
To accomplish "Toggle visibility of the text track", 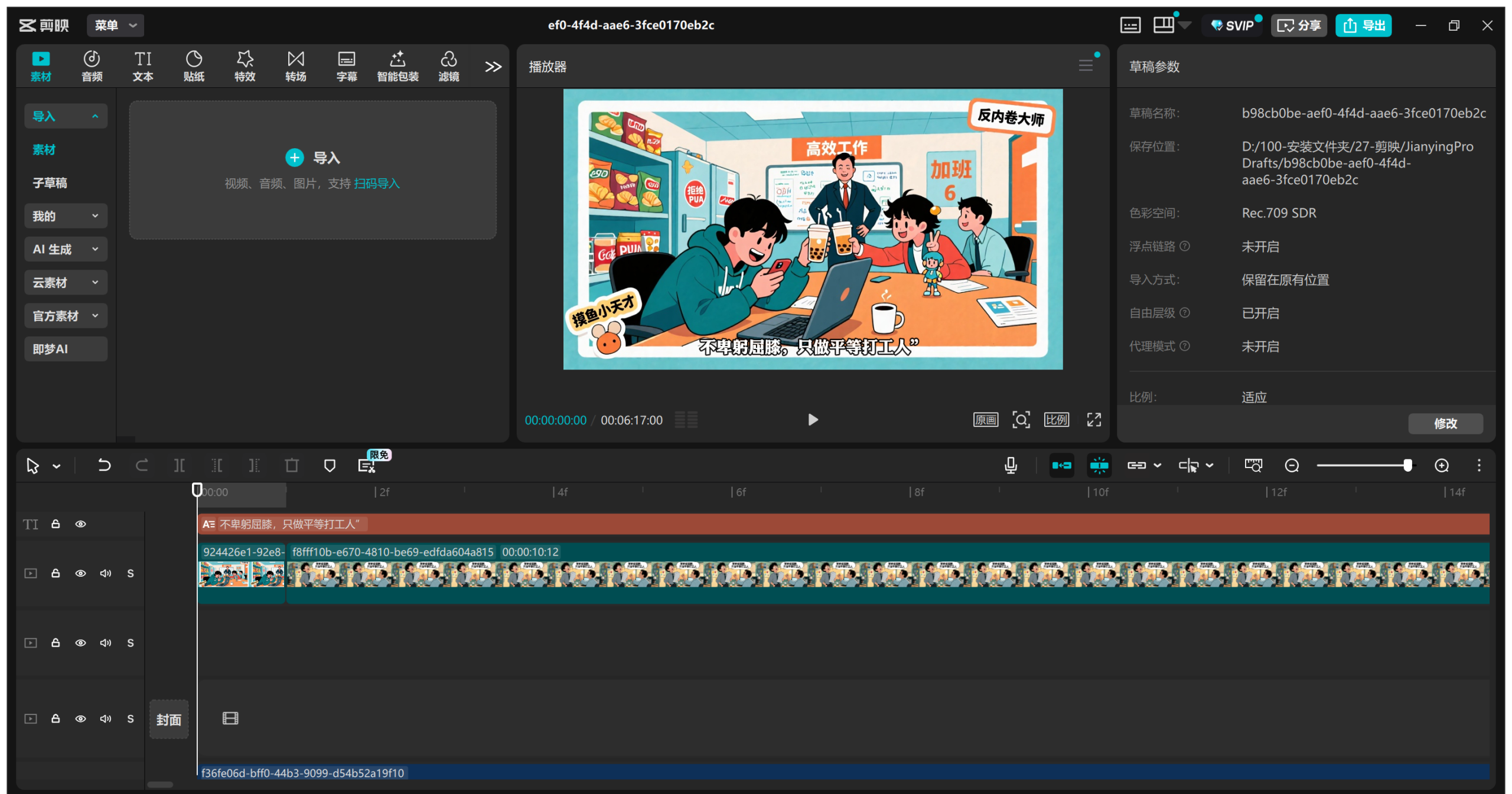I will (x=80, y=524).
